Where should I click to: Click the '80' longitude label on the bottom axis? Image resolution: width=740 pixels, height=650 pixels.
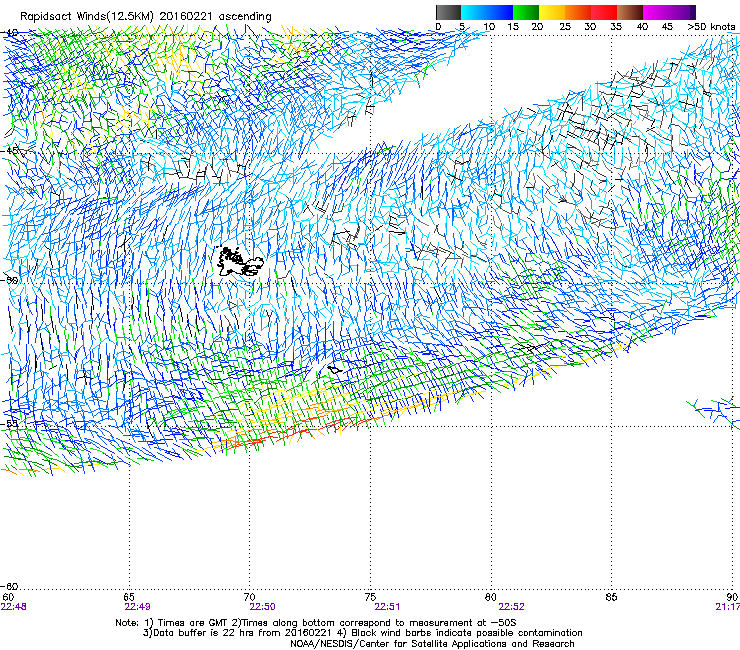(491, 598)
